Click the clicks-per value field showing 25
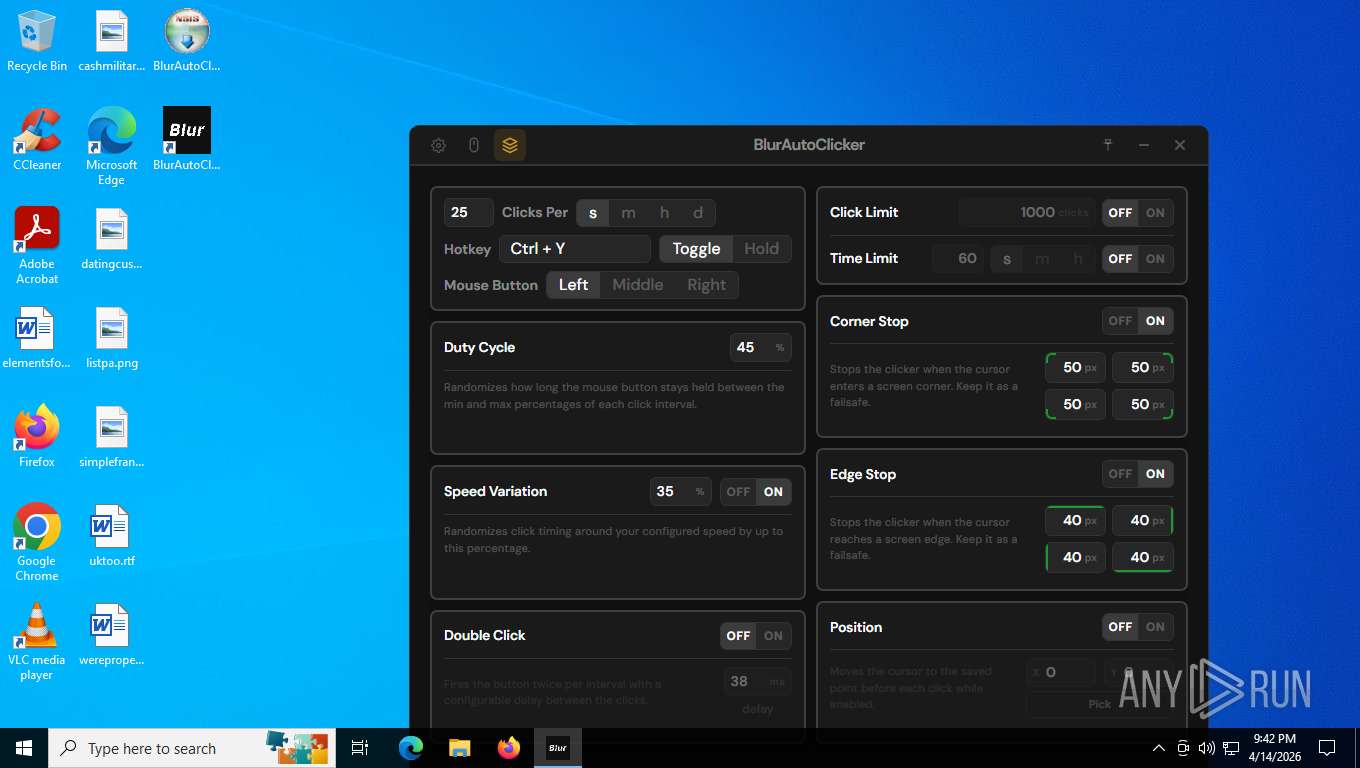1360x768 pixels. pos(468,212)
